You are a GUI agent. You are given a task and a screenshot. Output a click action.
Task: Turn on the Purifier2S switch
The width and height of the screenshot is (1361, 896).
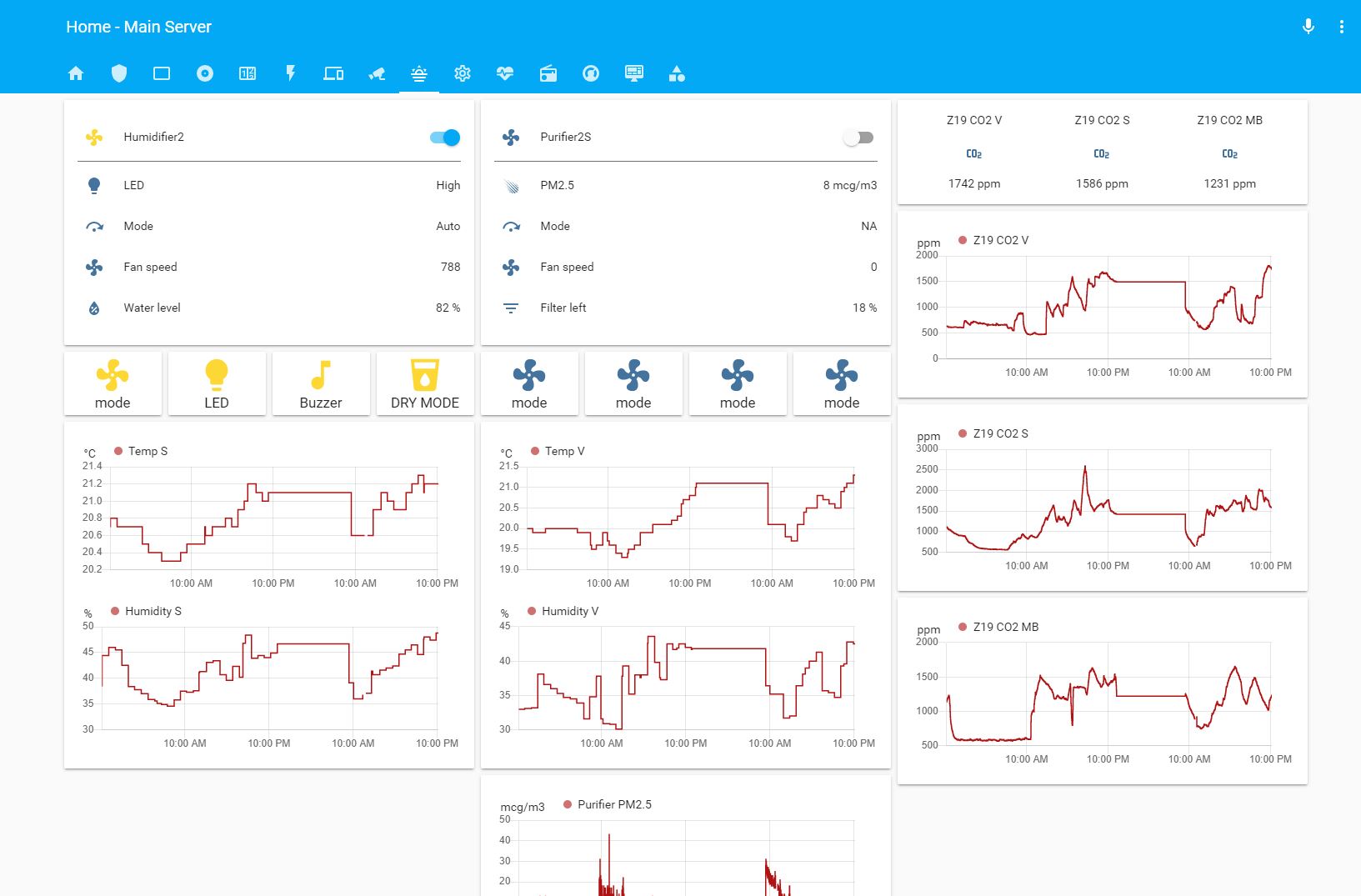coord(858,138)
